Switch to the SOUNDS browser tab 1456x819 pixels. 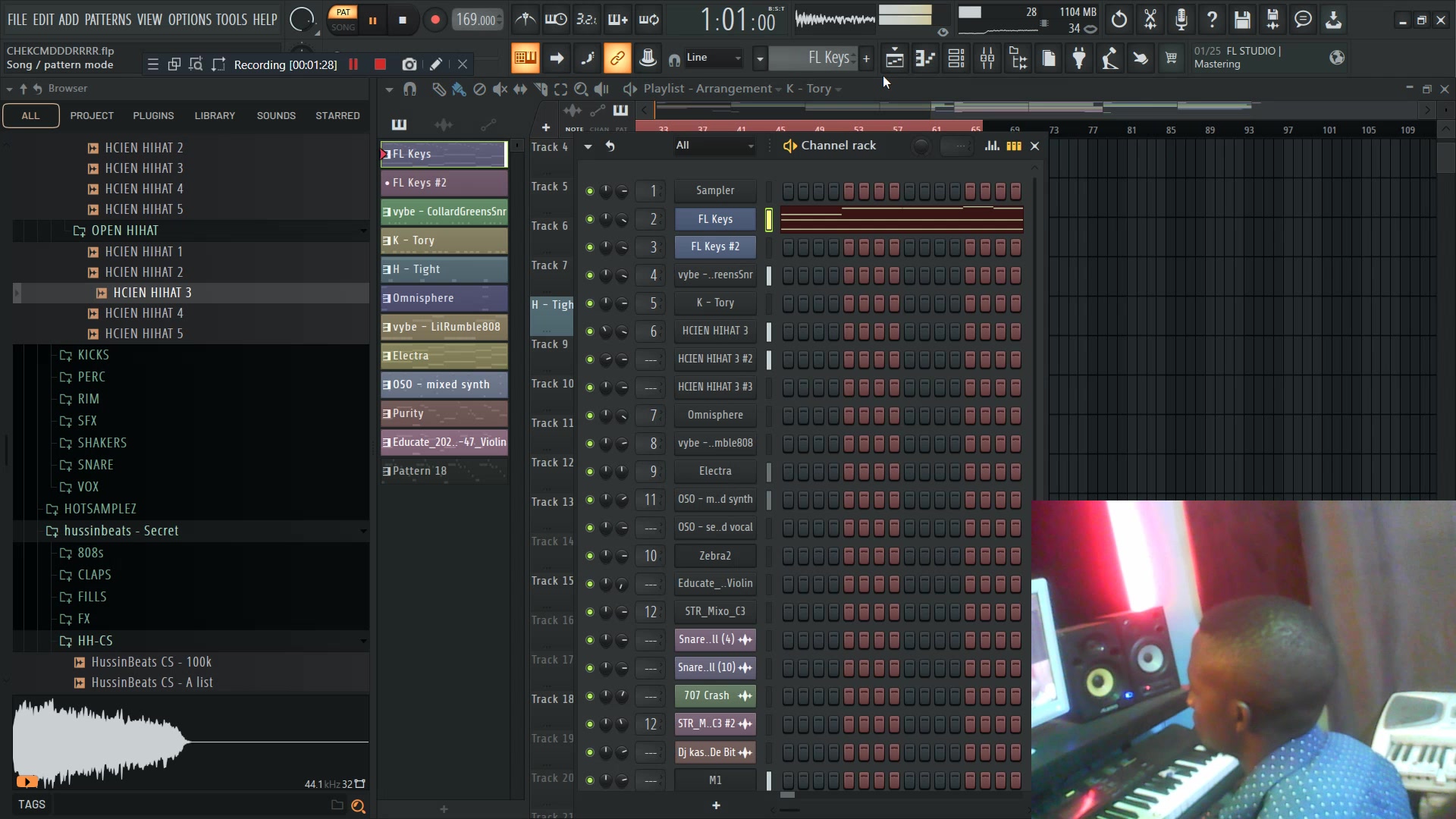pyautogui.click(x=276, y=116)
